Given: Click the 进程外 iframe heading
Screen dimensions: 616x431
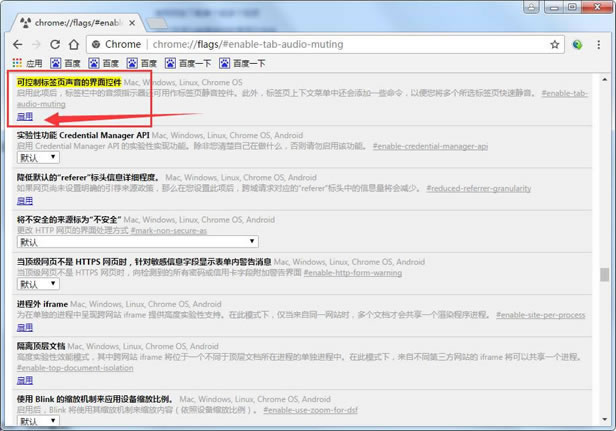Looking at the screenshot, I should (x=42, y=304).
